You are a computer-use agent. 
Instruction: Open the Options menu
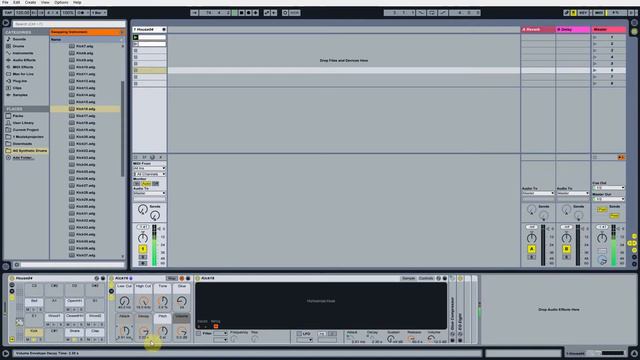[61, 2]
